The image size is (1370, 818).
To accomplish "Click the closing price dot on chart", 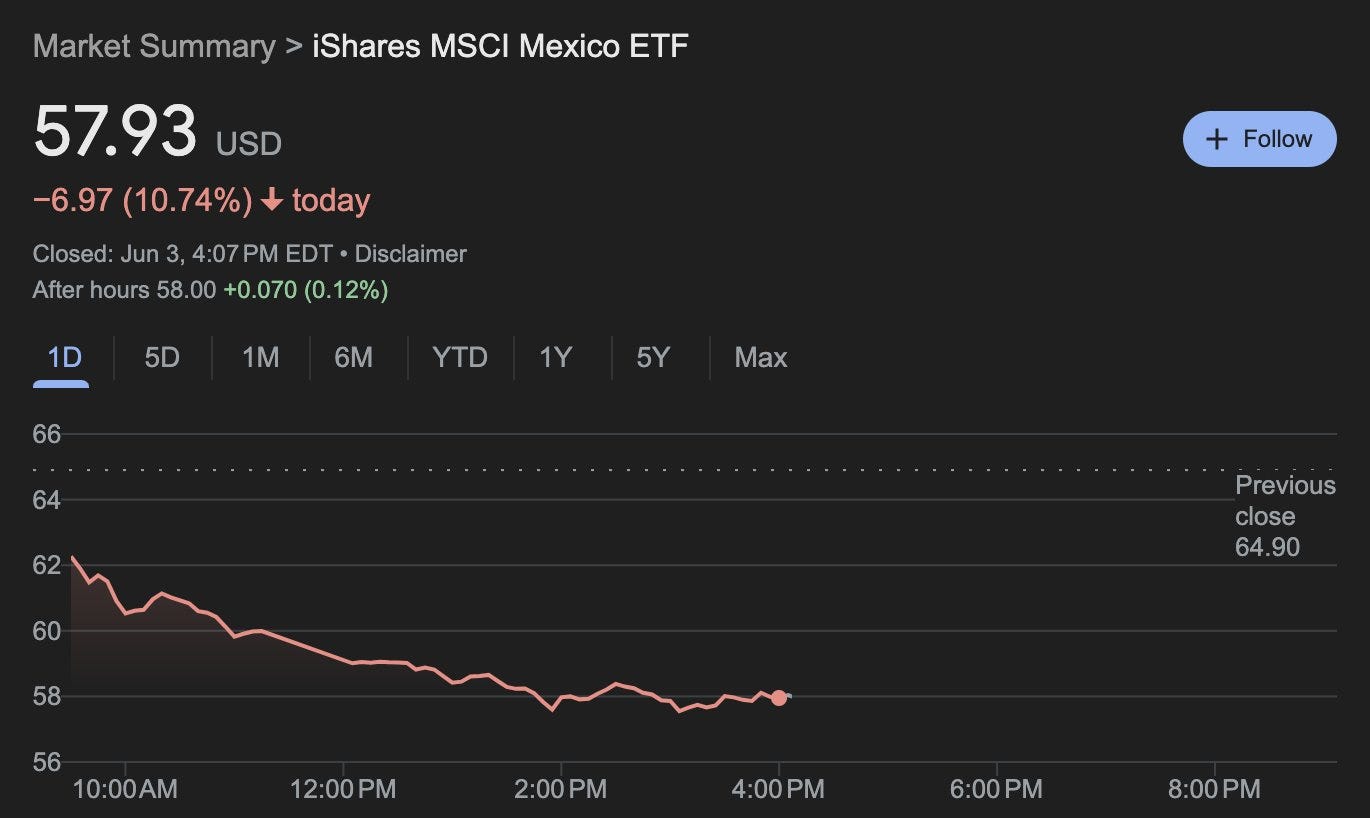I will 778,698.
